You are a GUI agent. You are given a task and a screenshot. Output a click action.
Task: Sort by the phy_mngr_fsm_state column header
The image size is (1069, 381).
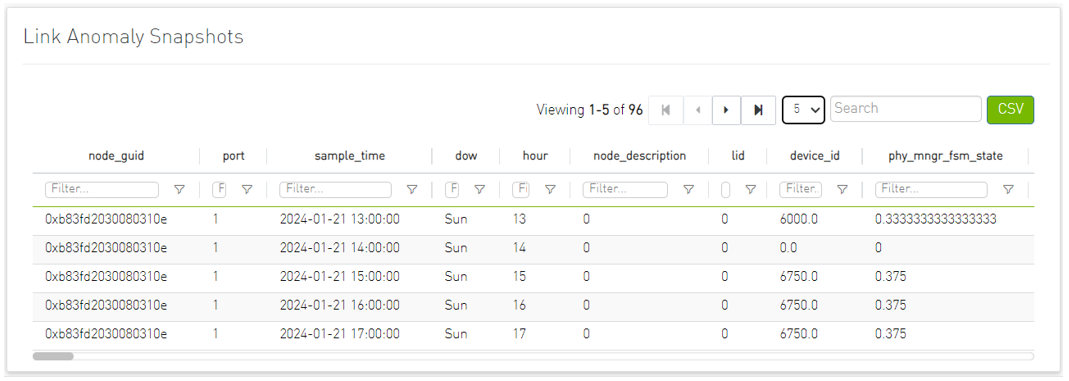tap(945, 156)
